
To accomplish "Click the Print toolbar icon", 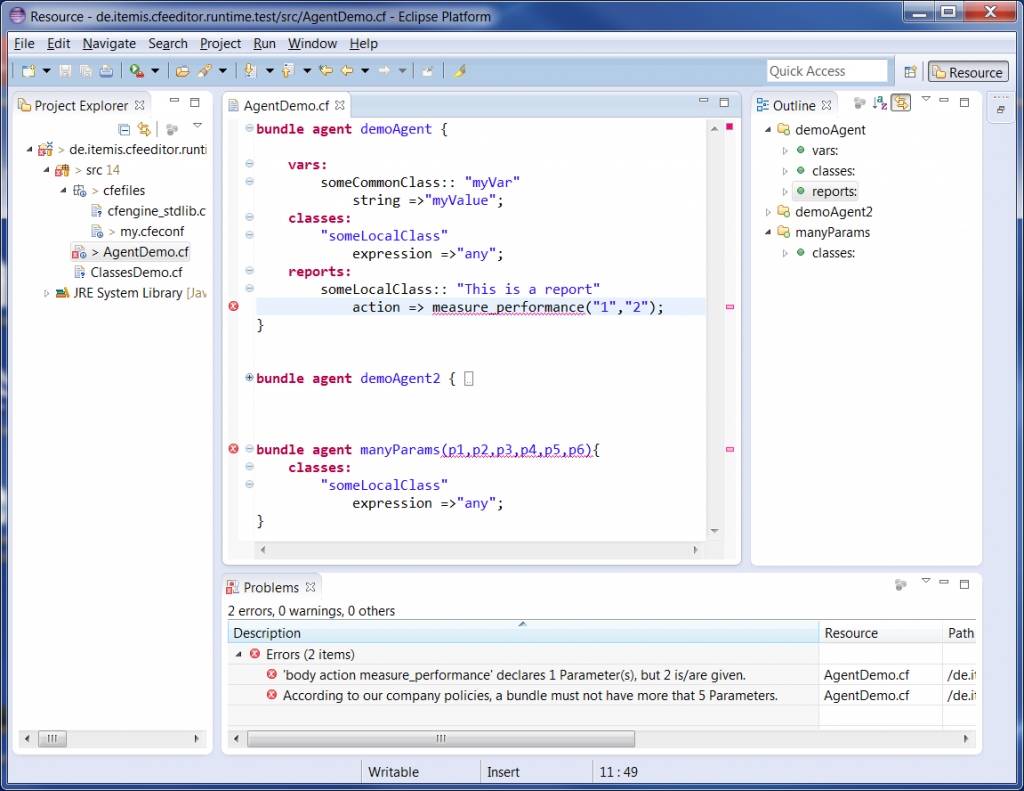I will click(x=106, y=71).
